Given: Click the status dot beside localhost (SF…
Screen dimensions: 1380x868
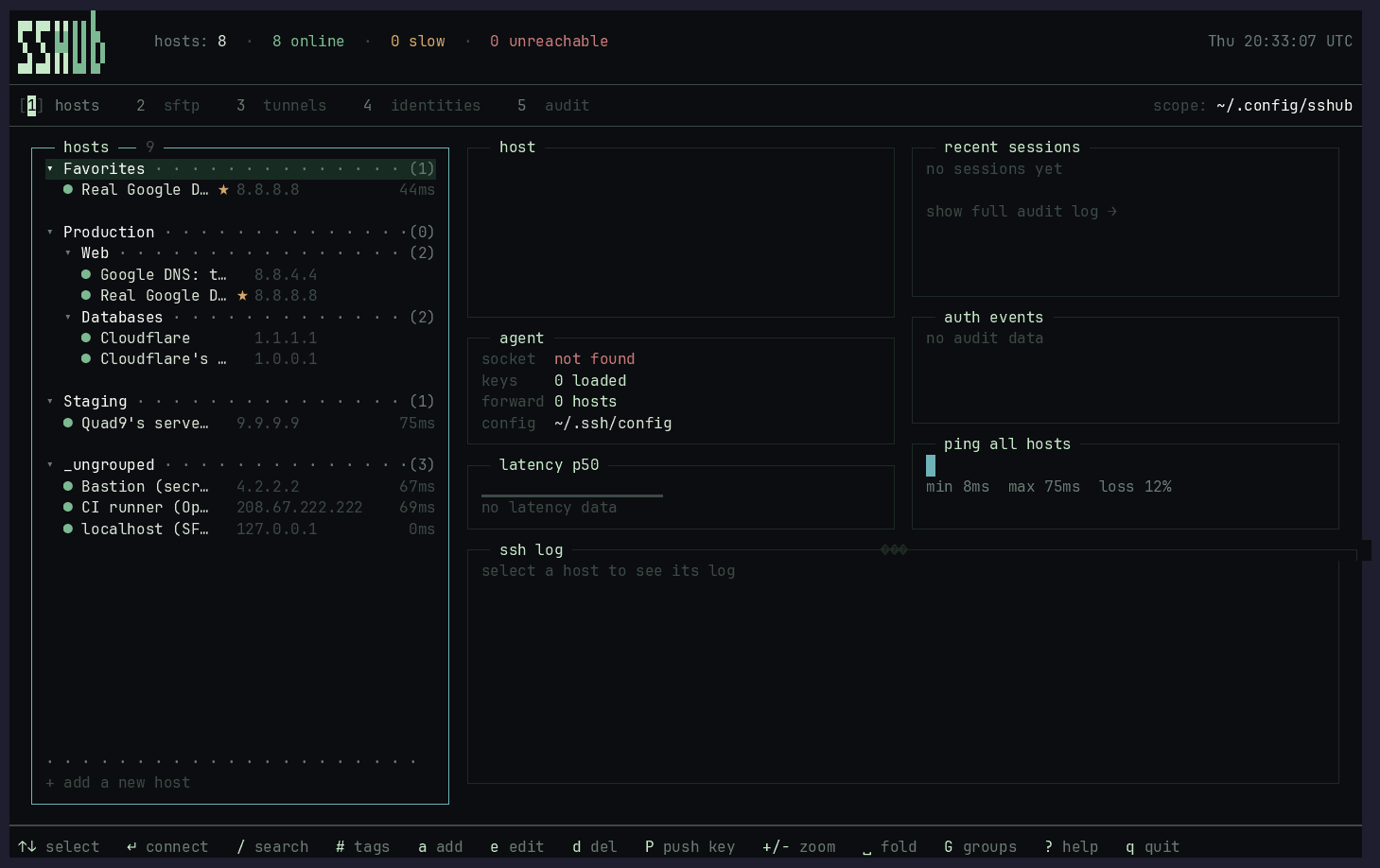Looking at the screenshot, I should (68, 529).
